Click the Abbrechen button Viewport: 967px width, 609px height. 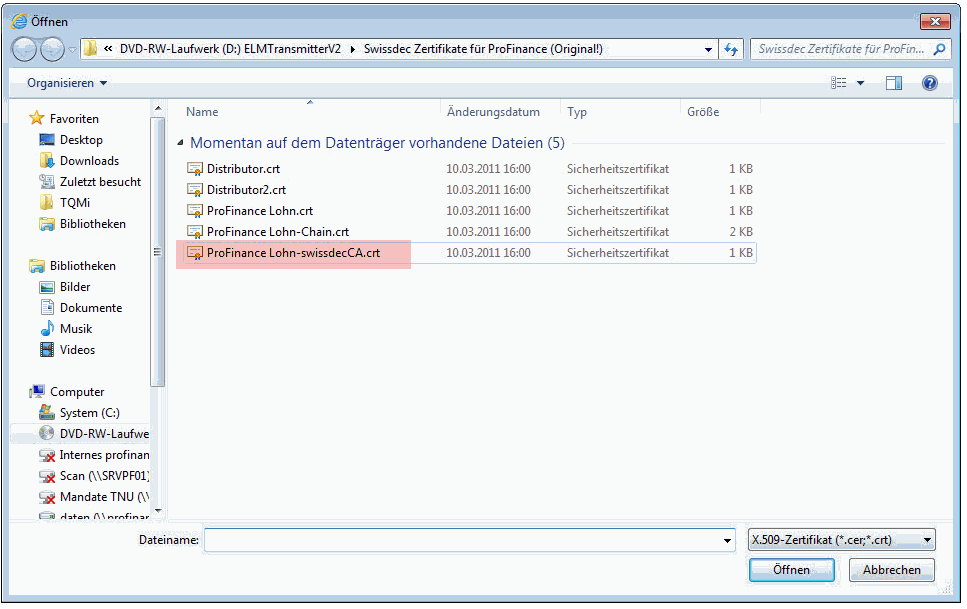point(891,570)
